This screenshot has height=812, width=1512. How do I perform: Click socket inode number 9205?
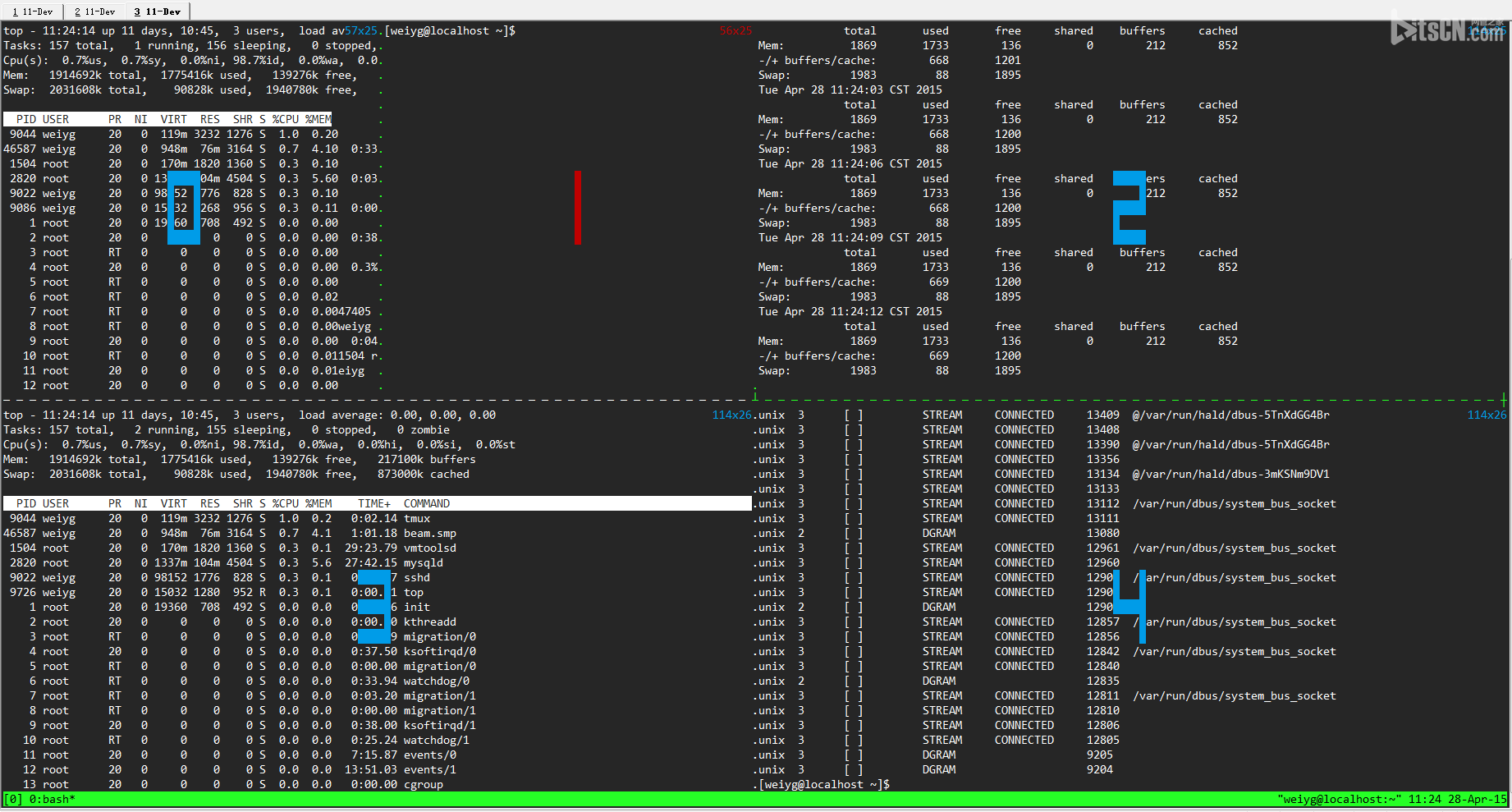tap(1100, 755)
